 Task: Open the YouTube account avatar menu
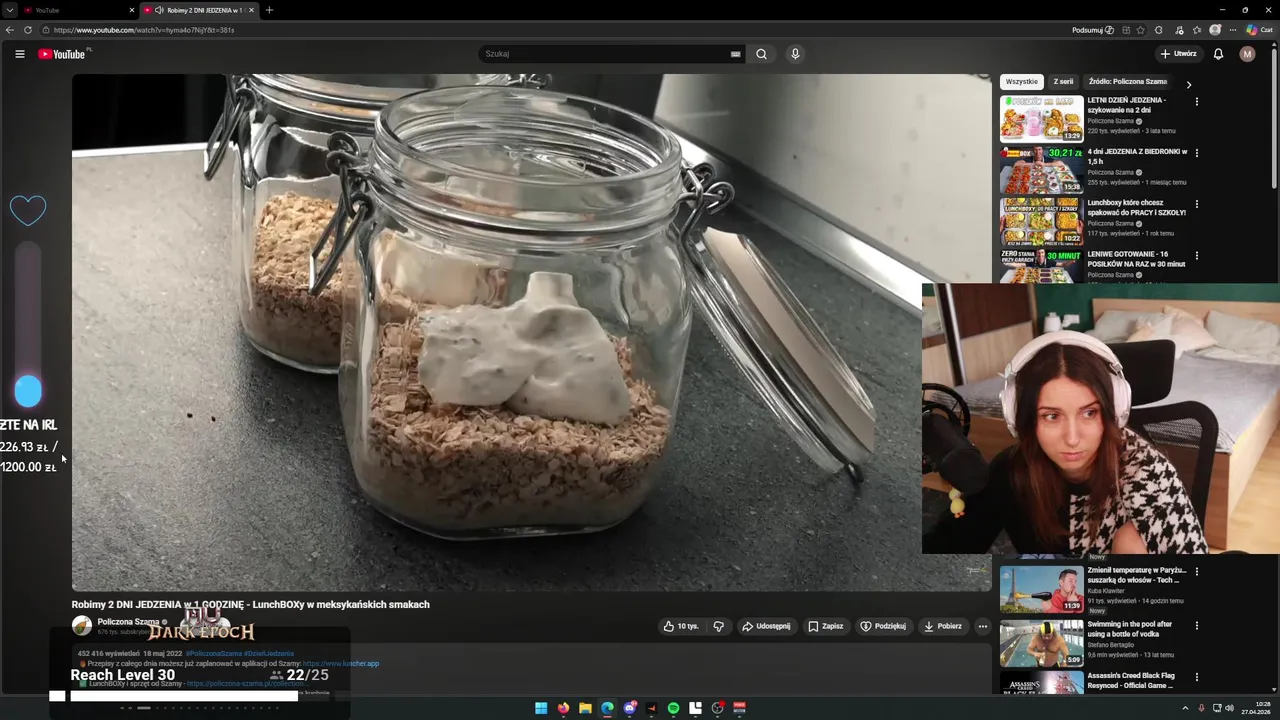tap(1247, 54)
